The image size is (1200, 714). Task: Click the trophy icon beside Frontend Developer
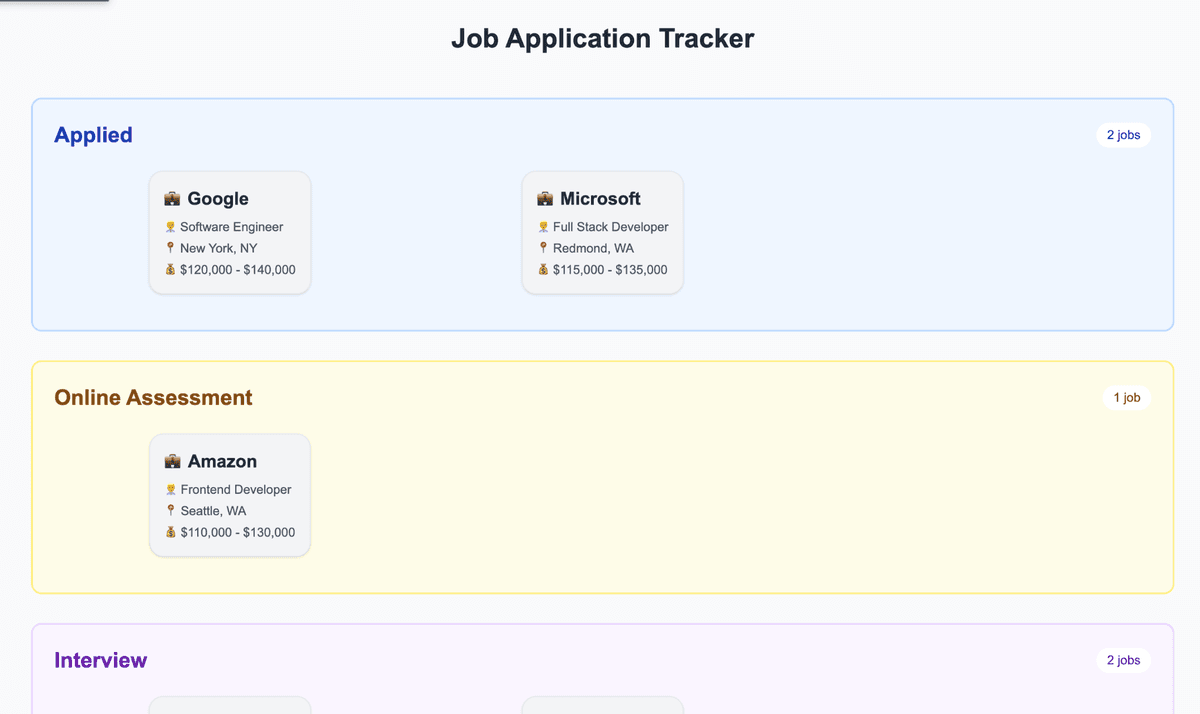(172, 489)
